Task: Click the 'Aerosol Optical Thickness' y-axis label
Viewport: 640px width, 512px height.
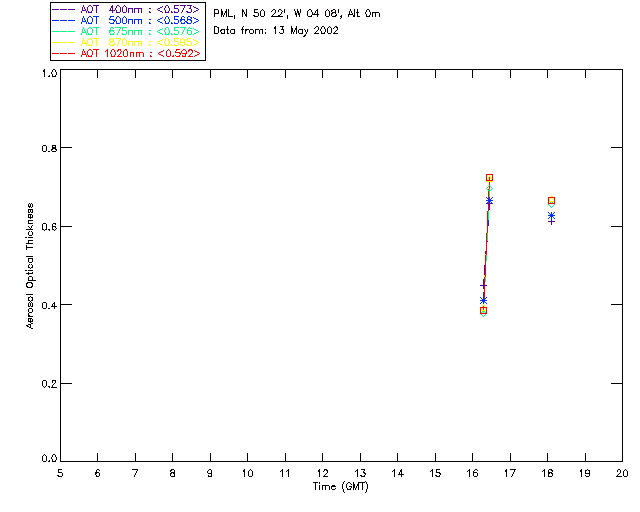Action: (x=30, y=266)
